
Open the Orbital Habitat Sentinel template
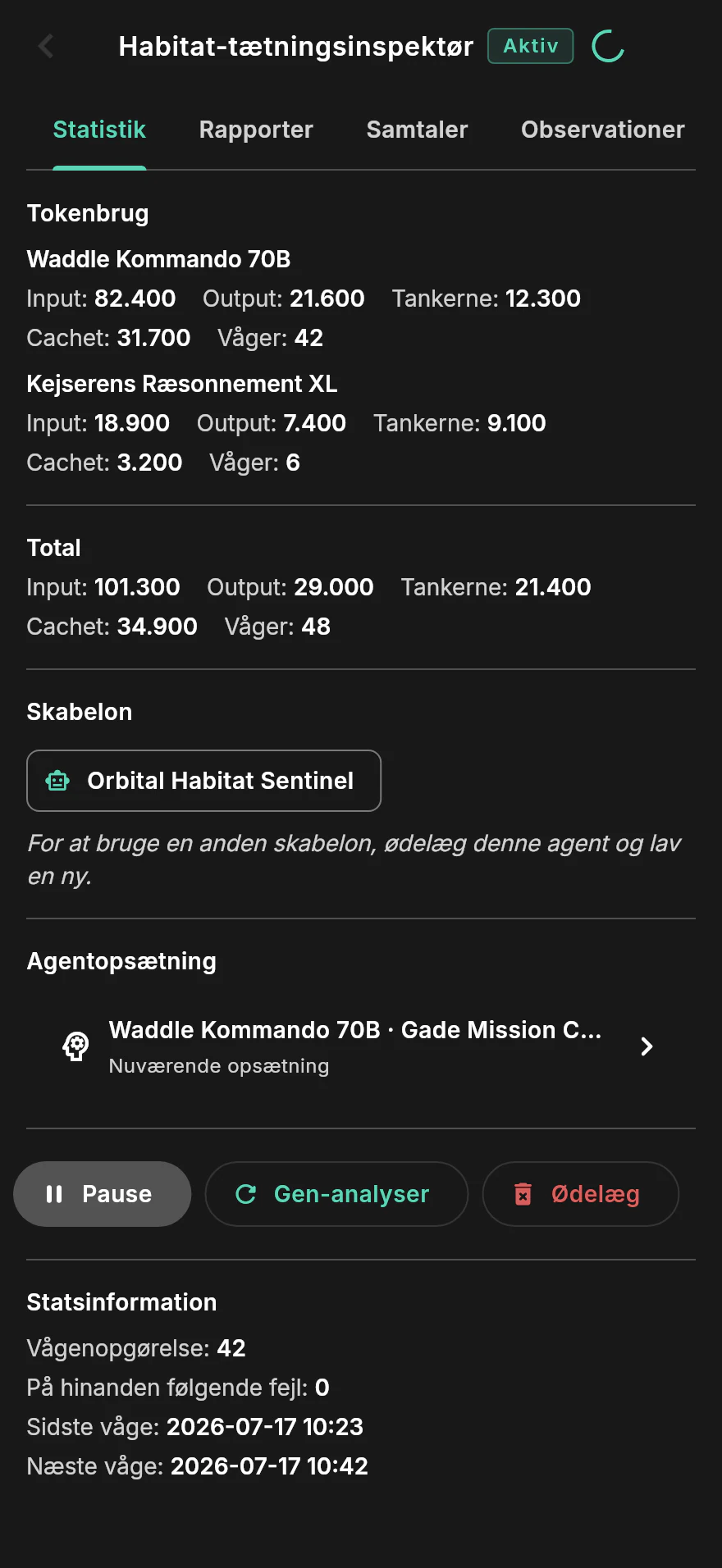pos(203,781)
